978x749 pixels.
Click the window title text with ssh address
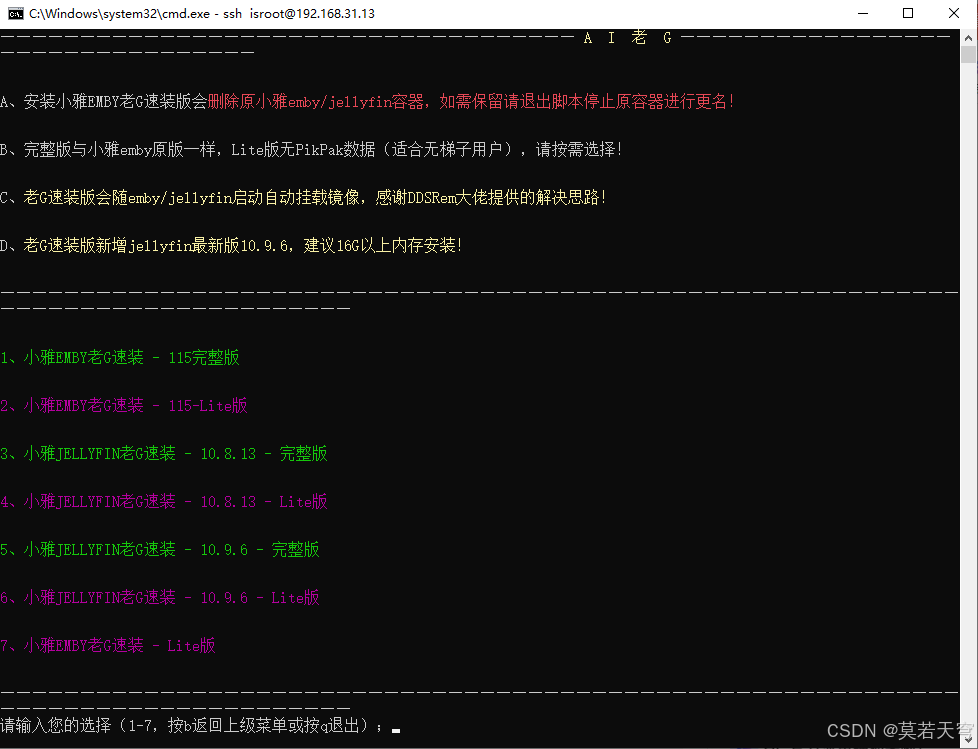[x=201, y=14]
